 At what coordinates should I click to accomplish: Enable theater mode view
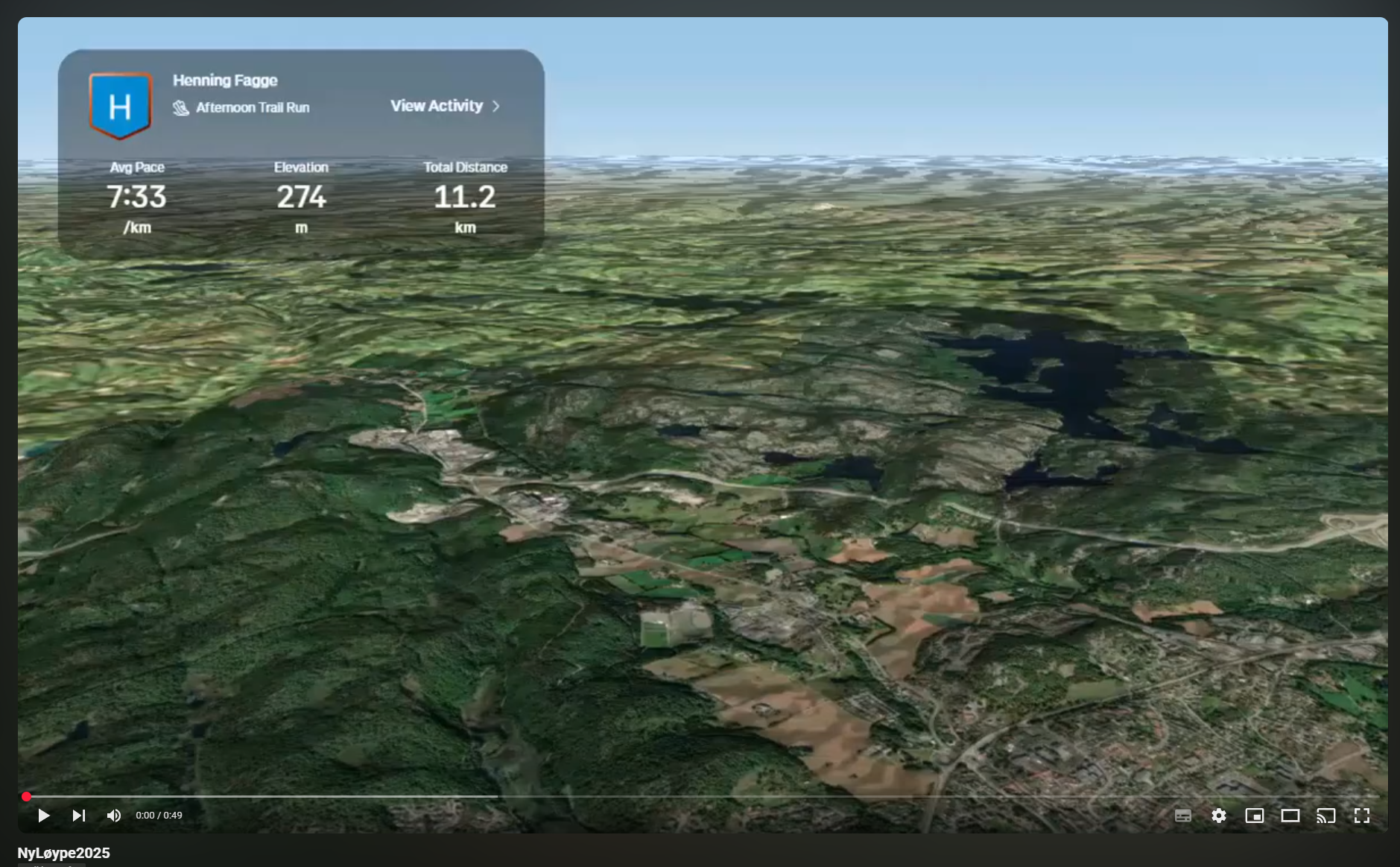[1290, 816]
